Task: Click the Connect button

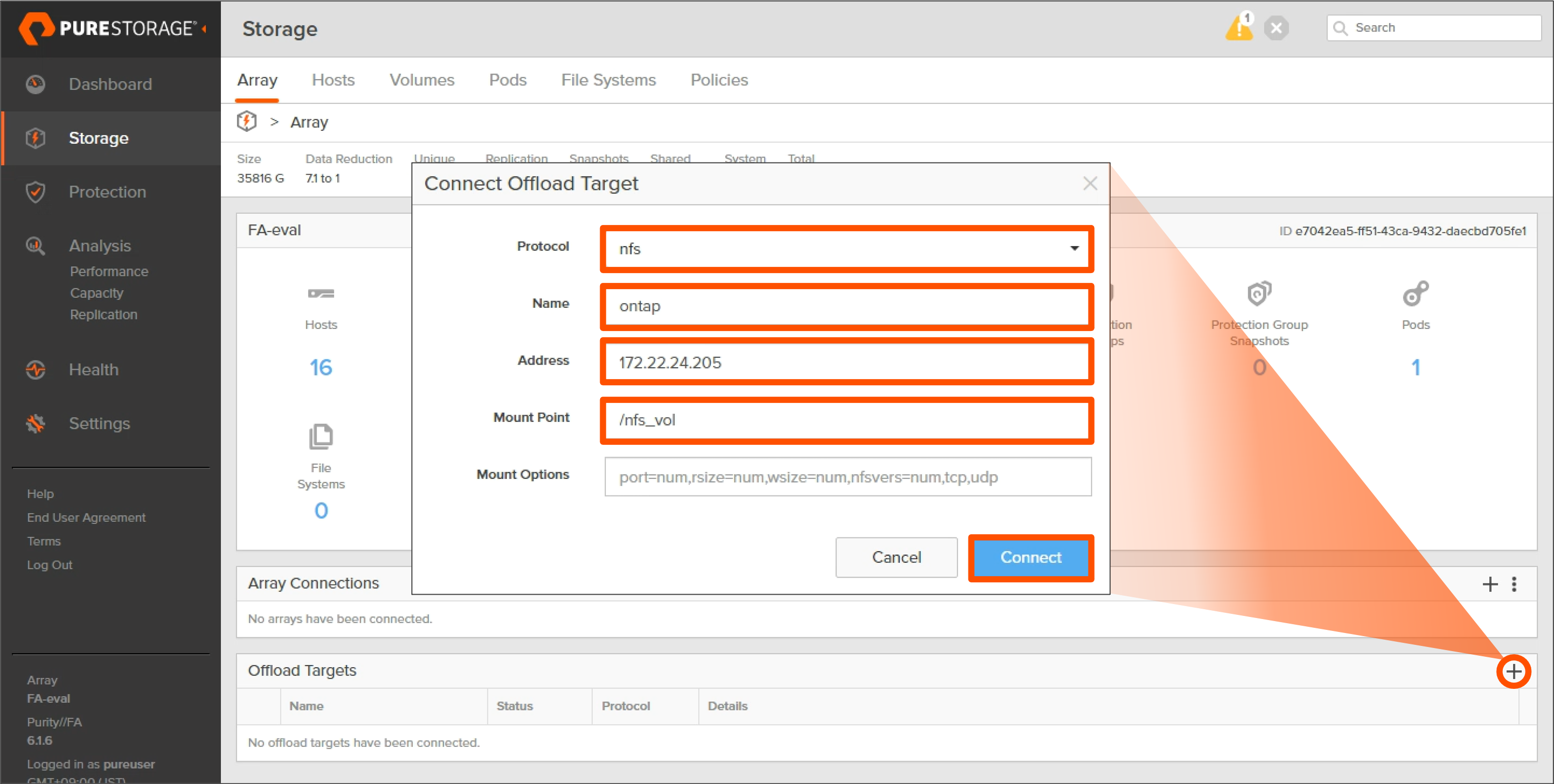Action: [x=1030, y=557]
